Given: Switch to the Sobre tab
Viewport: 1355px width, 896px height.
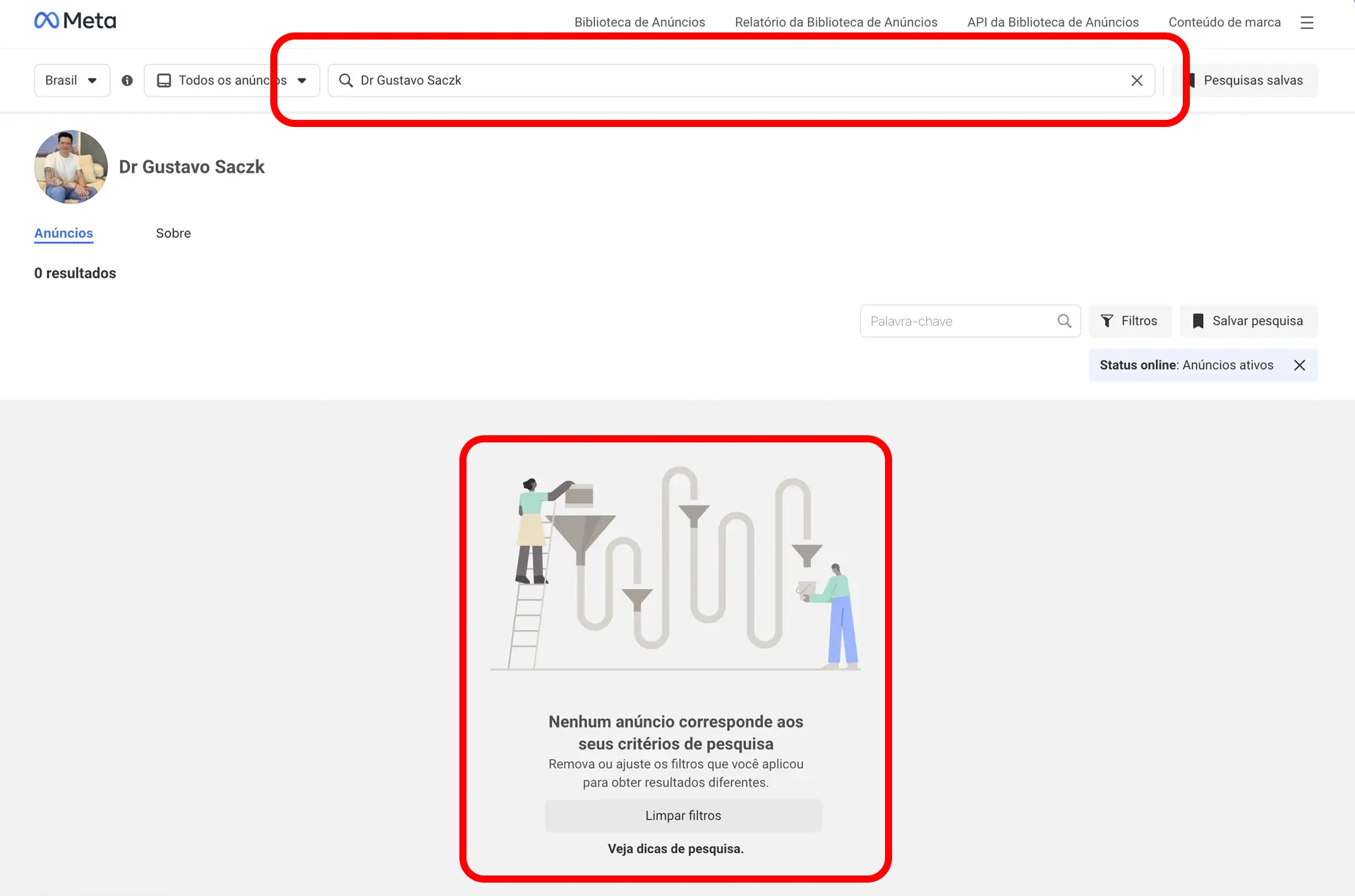Looking at the screenshot, I should tap(174, 234).
